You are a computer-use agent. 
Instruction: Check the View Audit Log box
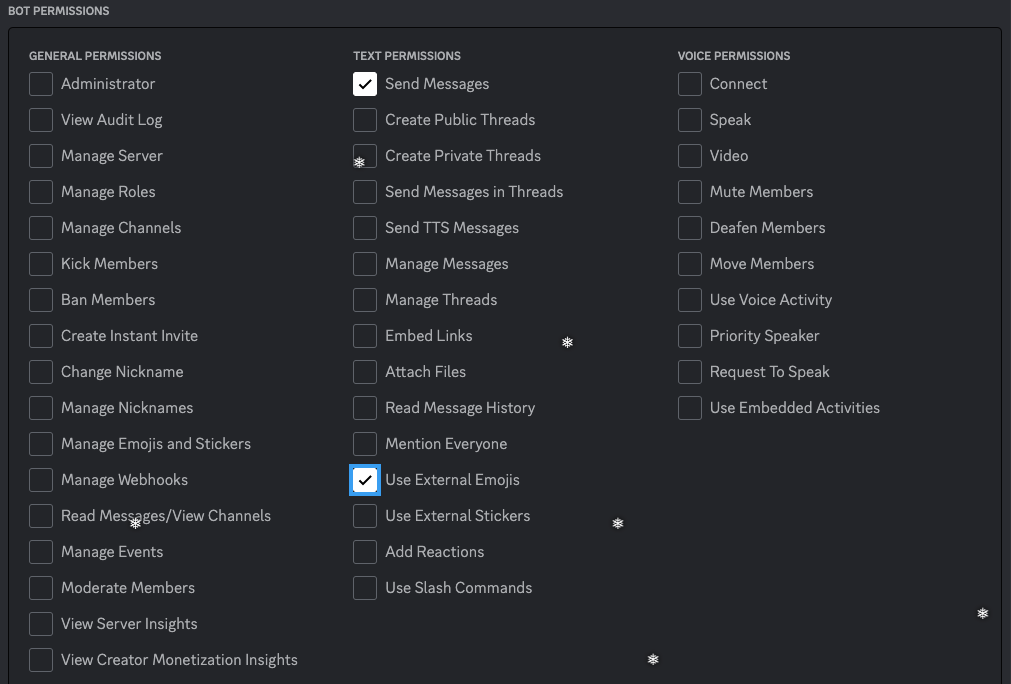40,120
